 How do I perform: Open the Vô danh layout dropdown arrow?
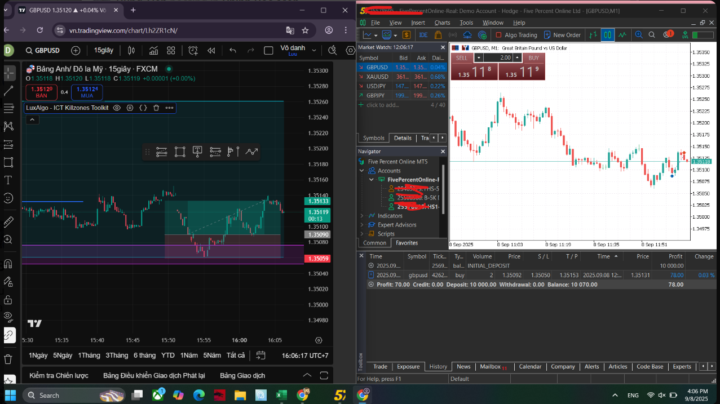coord(314,50)
